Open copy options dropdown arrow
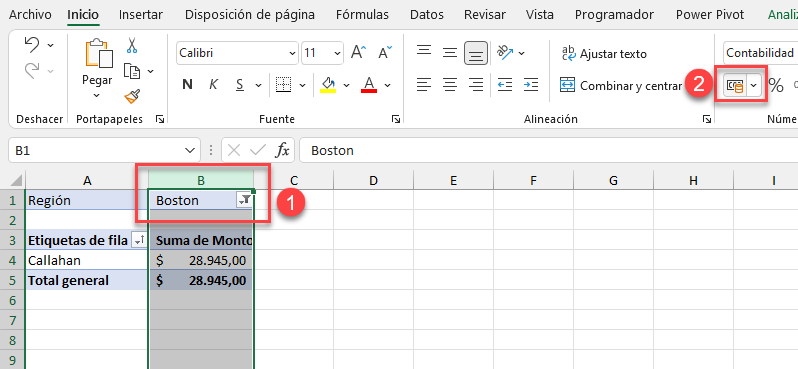 coord(150,71)
